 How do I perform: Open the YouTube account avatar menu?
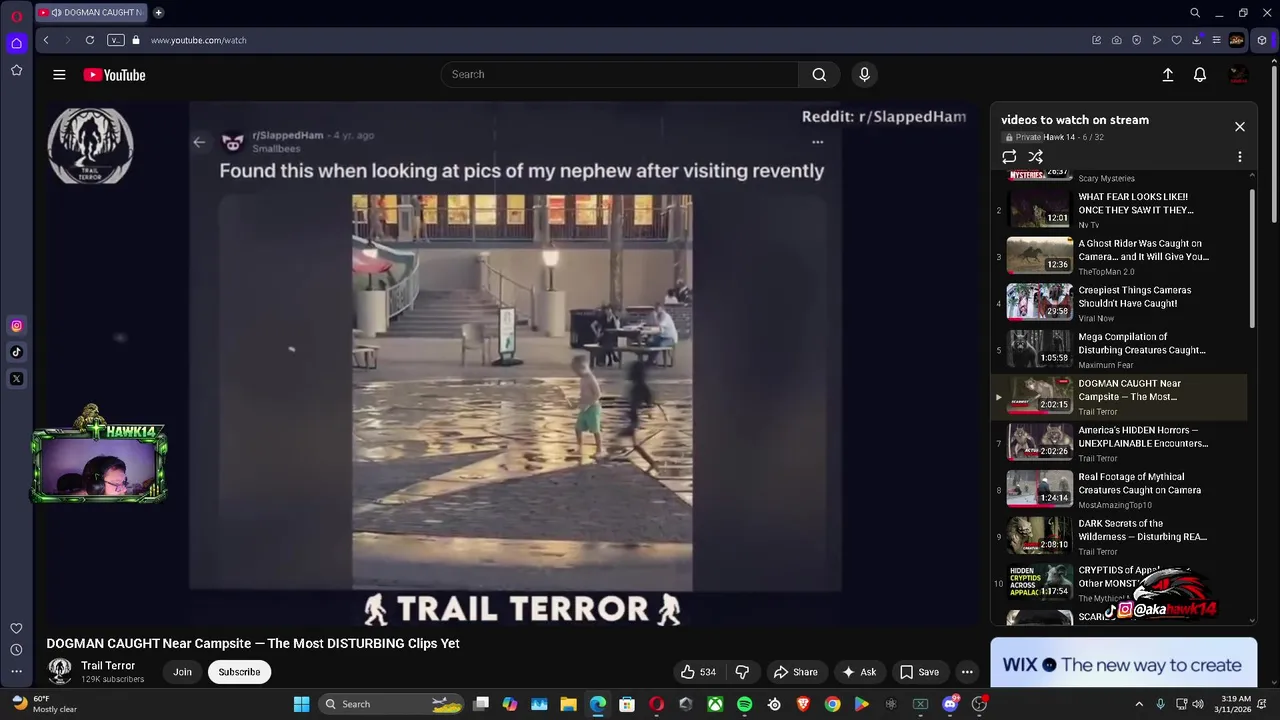(x=1238, y=75)
